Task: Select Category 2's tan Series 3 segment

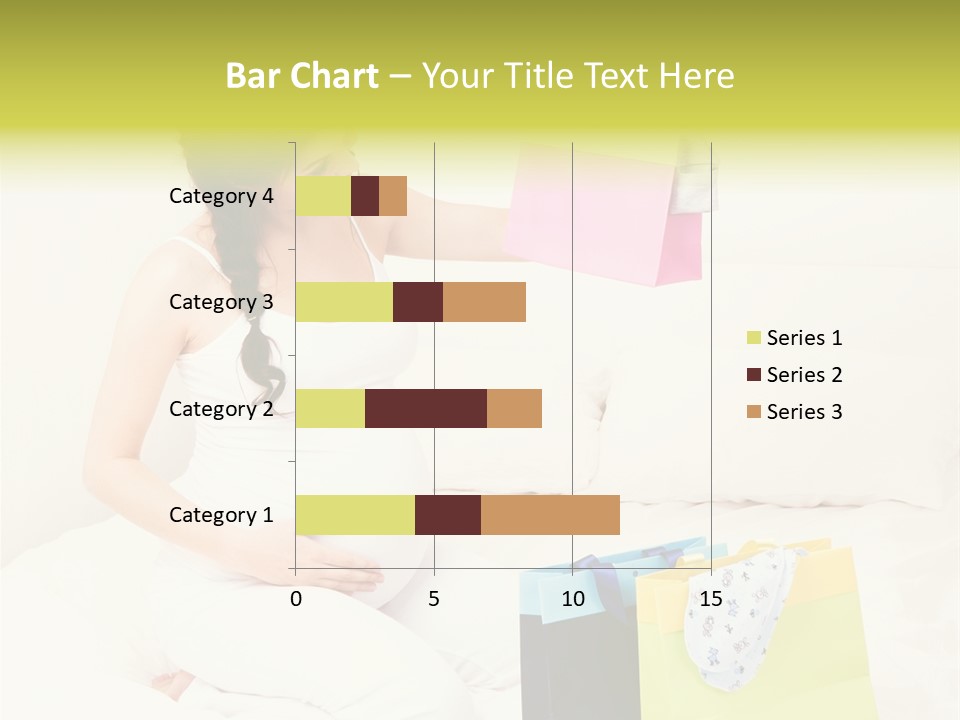Action: coord(514,408)
